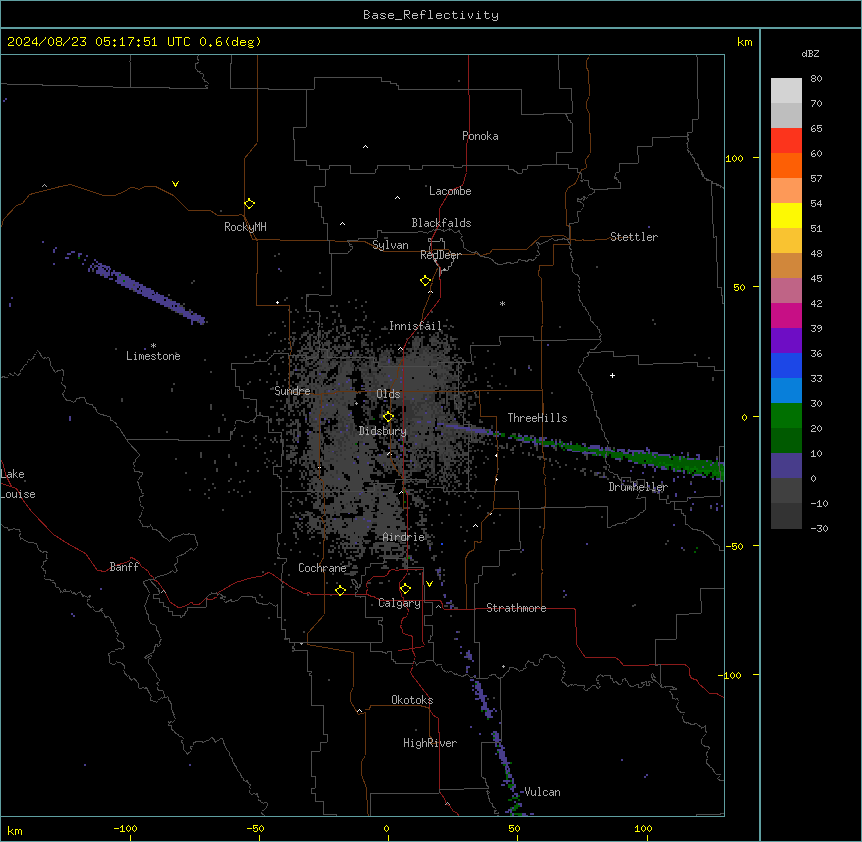Click the yellow marker south of RedDeer
Screen dimensions: 862x842
click(426, 281)
